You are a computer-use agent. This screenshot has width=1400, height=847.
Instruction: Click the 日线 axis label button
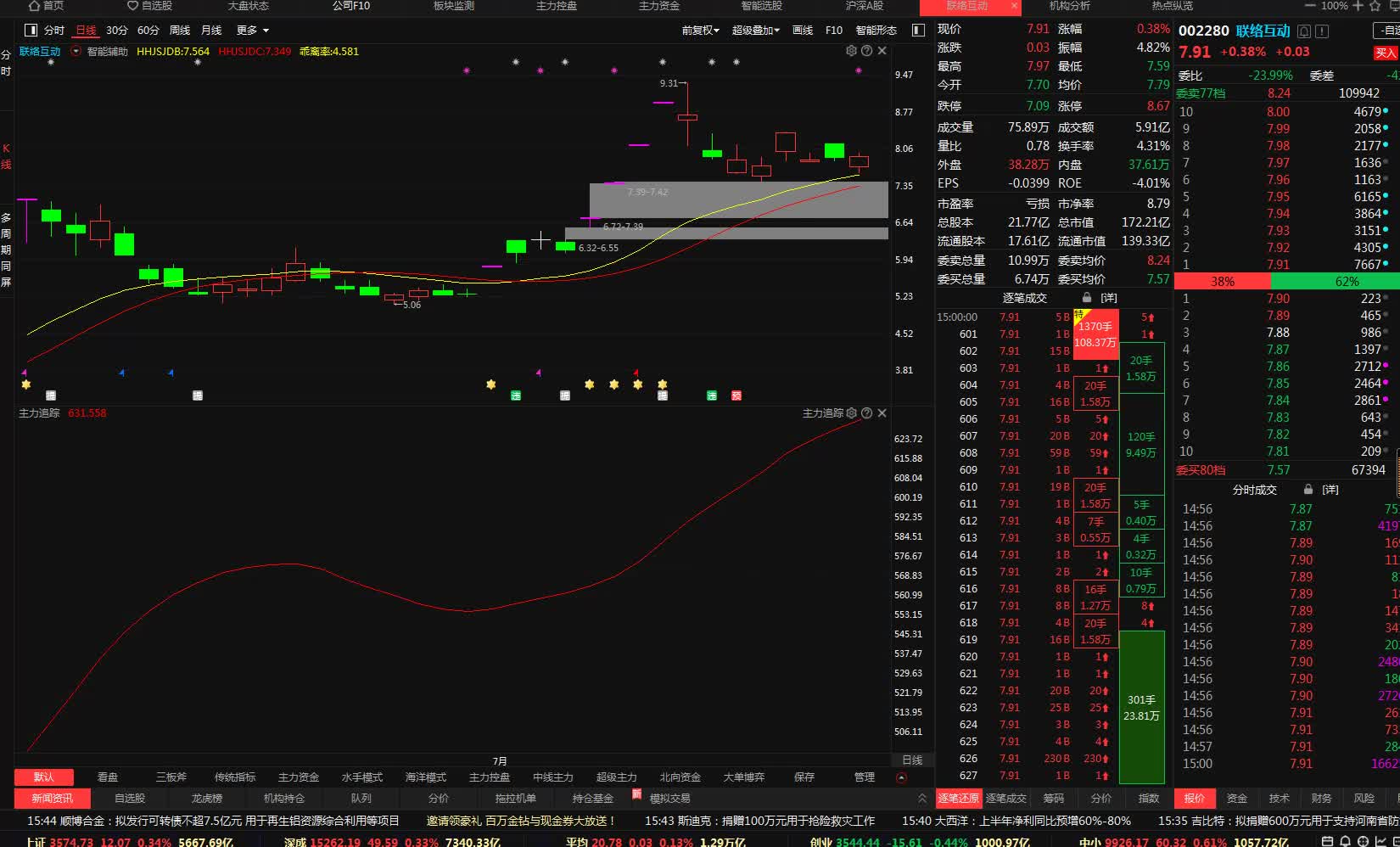(x=912, y=760)
